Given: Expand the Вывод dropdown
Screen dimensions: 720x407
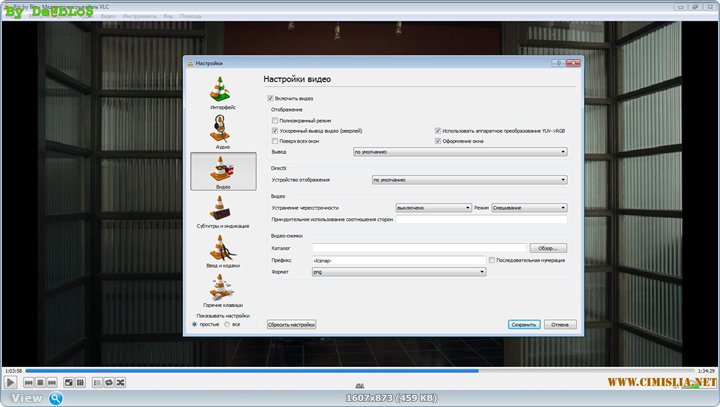Looking at the screenshot, I should click(x=460, y=152).
